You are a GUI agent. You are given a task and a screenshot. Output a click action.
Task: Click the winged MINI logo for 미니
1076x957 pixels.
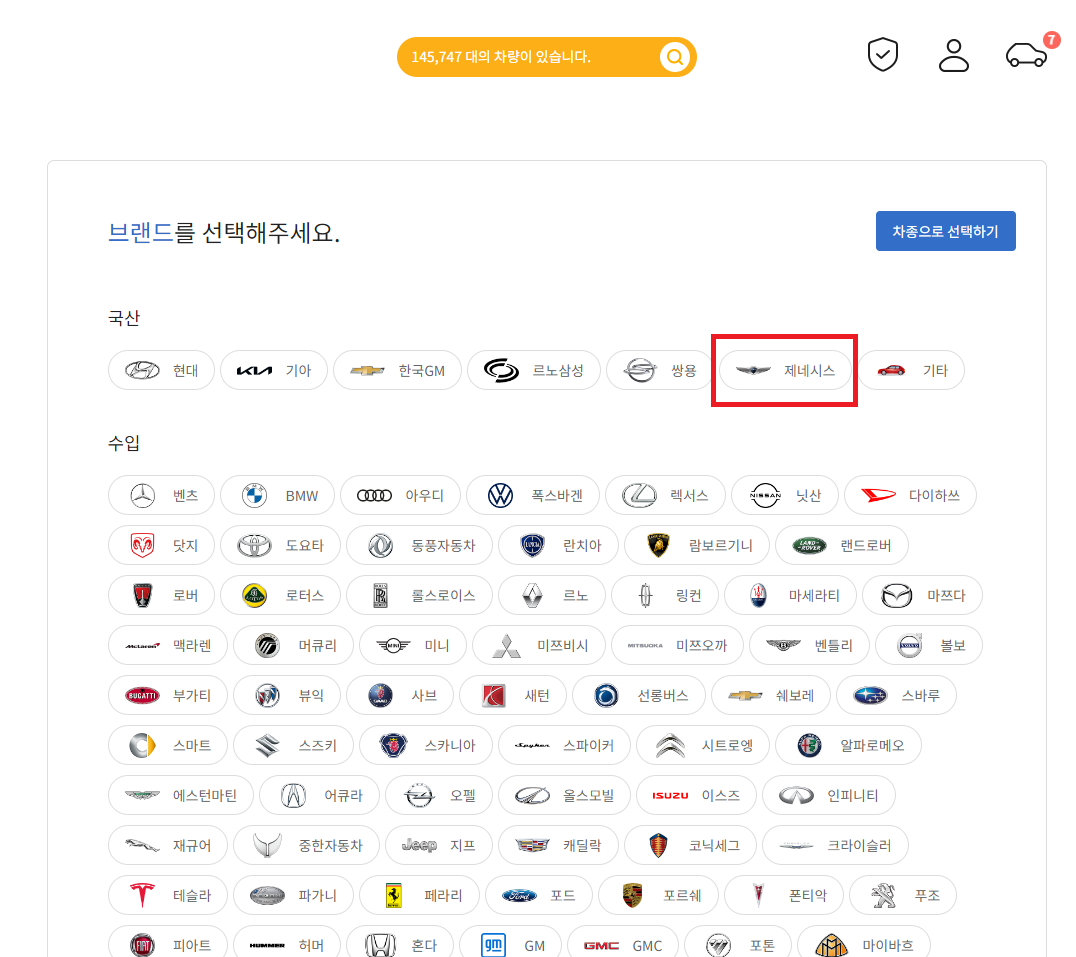(393, 646)
